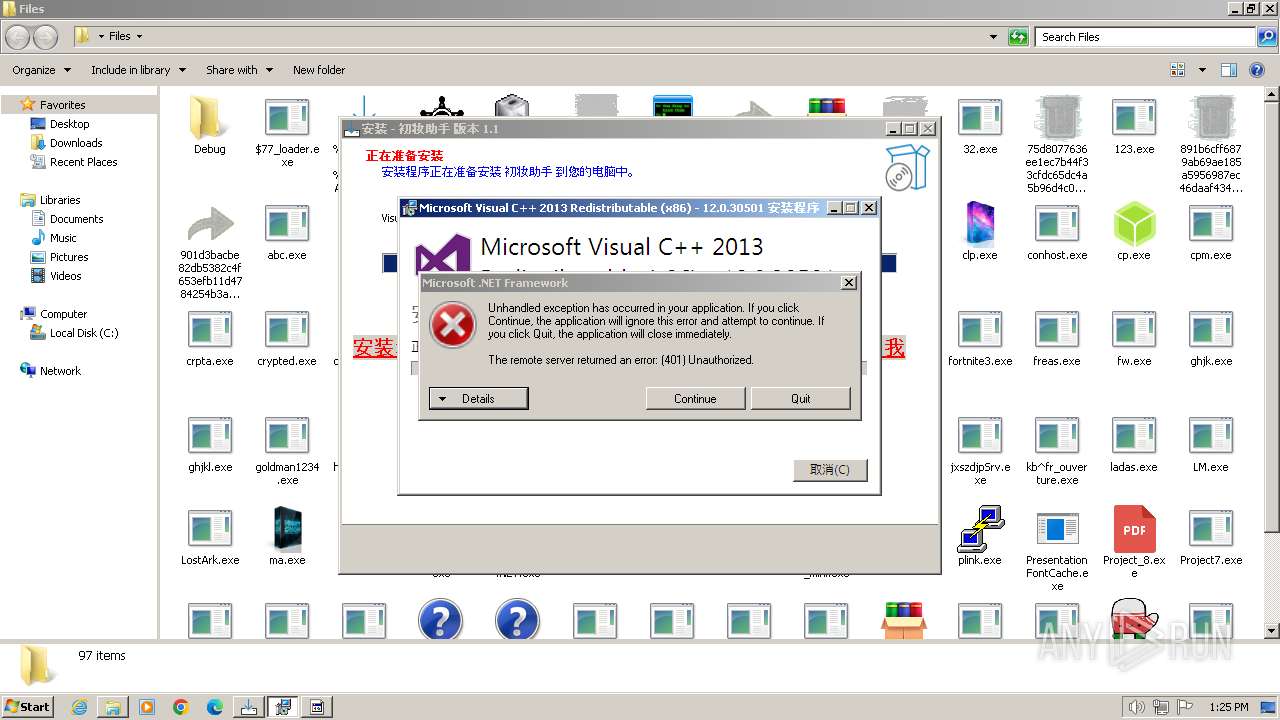This screenshot has height=720, width=1280.
Task: Select Network in the navigation pane
Action: point(60,371)
